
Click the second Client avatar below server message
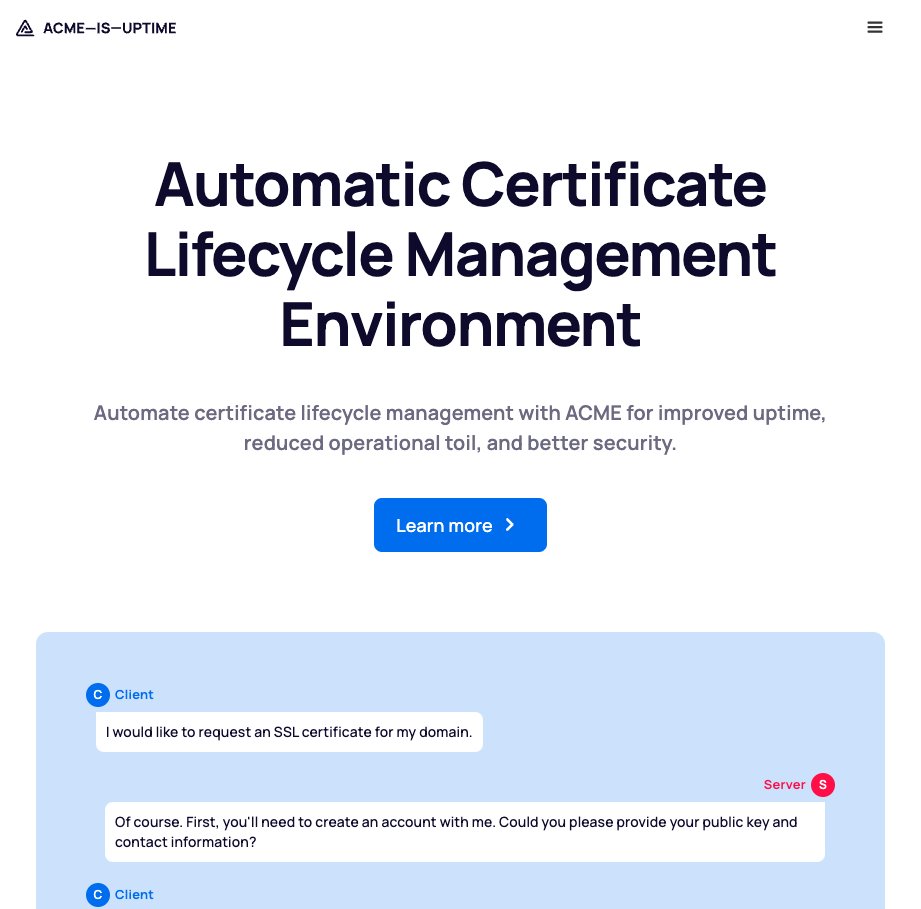(x=98, y=895)
